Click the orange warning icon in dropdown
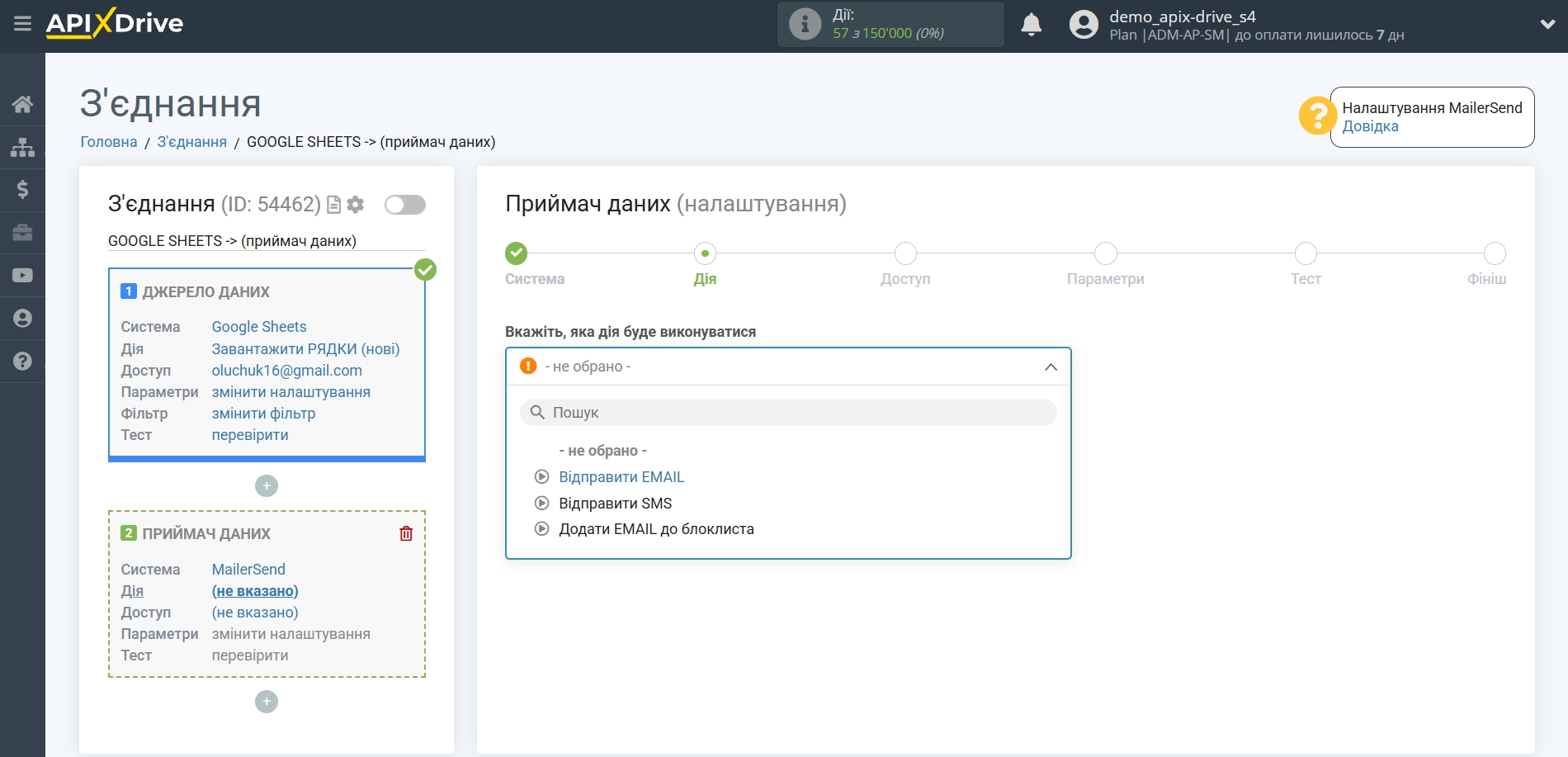 point(528,366)
